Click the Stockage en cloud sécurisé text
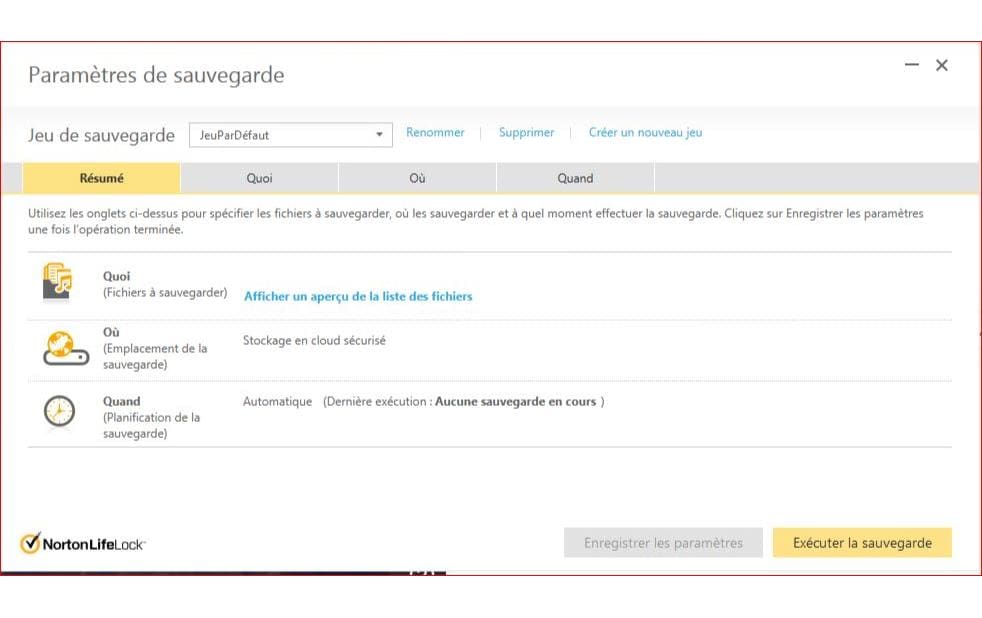982x618 pixels. 314,340
